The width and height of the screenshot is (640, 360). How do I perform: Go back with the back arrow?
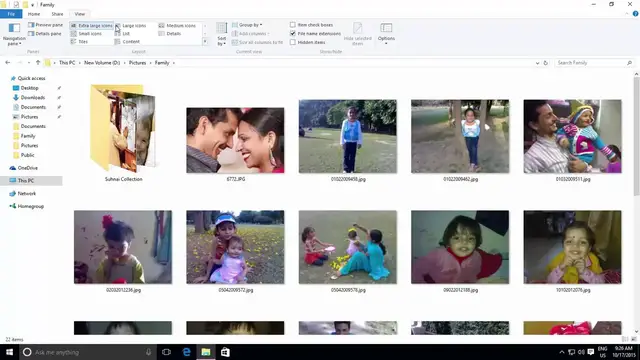click(8, 63)
